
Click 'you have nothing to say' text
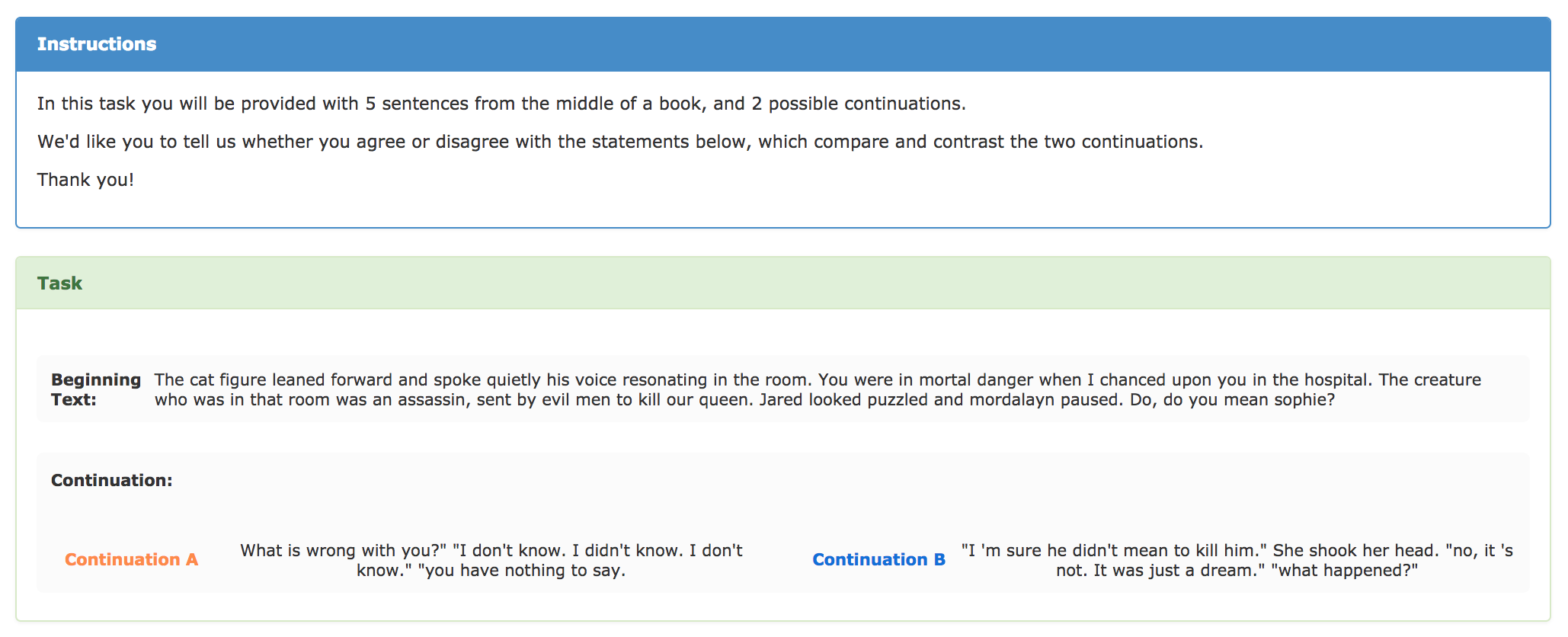(x=522, y=570)
